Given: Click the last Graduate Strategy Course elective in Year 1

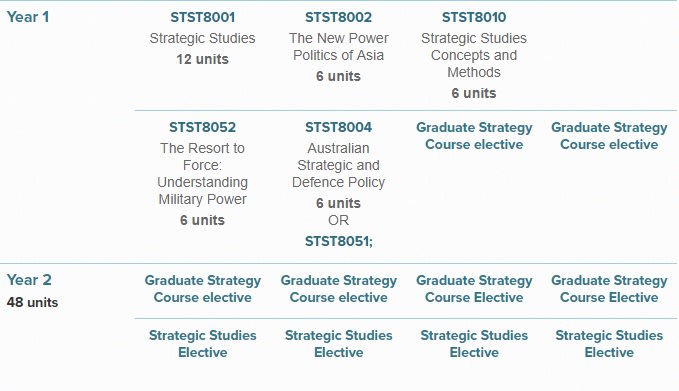Looking at the screenshot, I should [x=609, y=136].
